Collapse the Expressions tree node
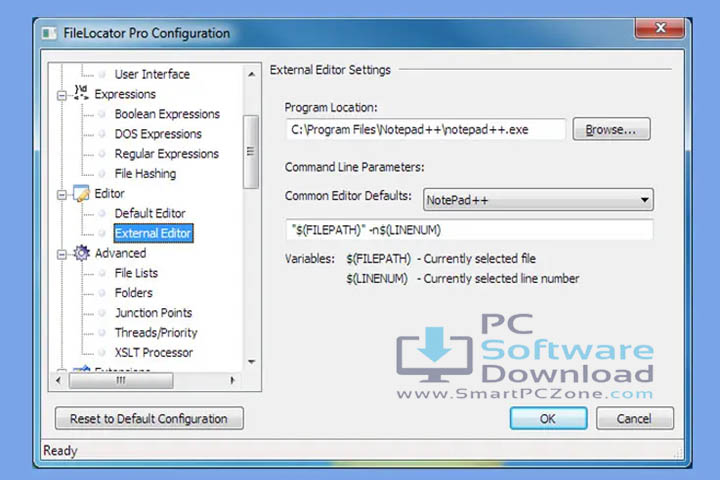 click(62, 95)
